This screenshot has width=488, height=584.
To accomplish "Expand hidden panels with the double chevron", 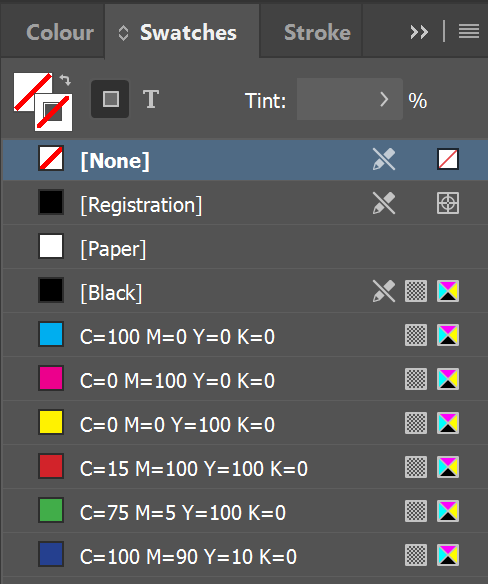I will point(419,32).
